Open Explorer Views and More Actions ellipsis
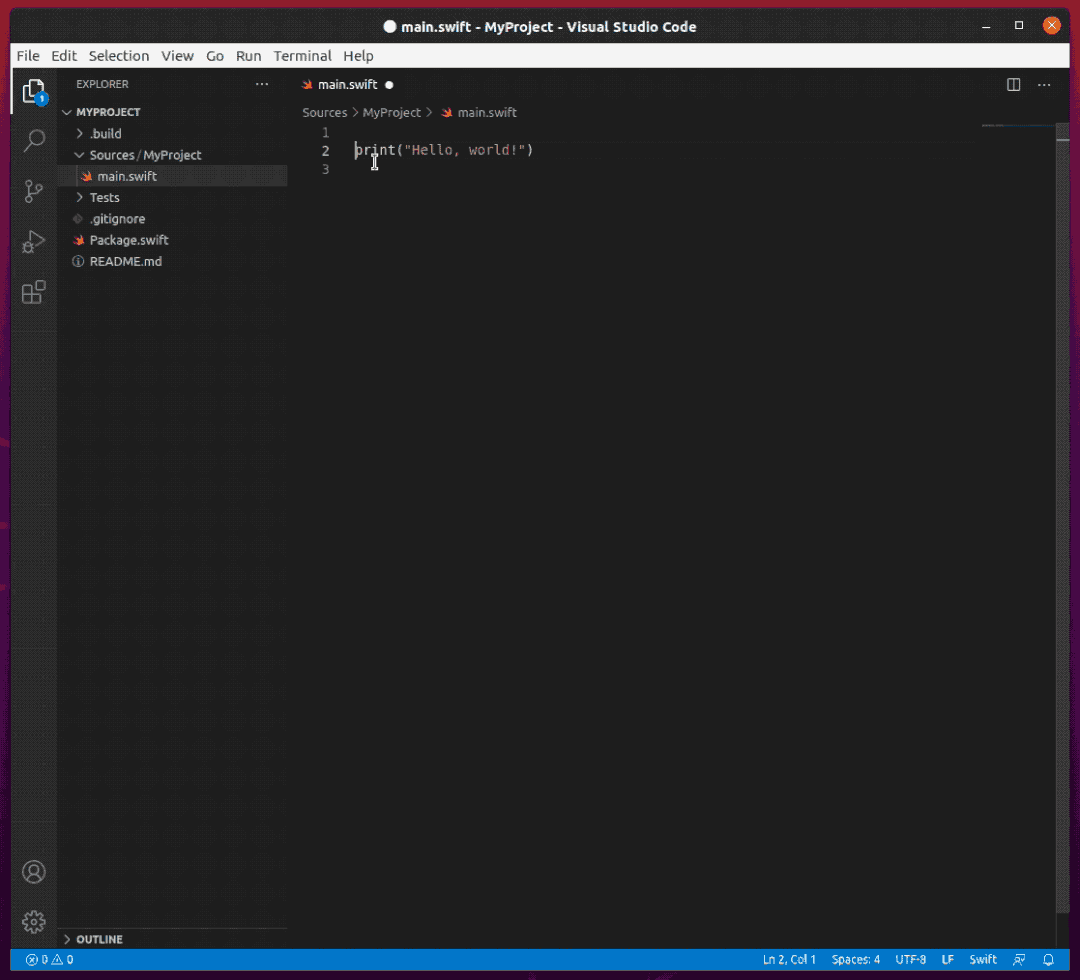 262,84
